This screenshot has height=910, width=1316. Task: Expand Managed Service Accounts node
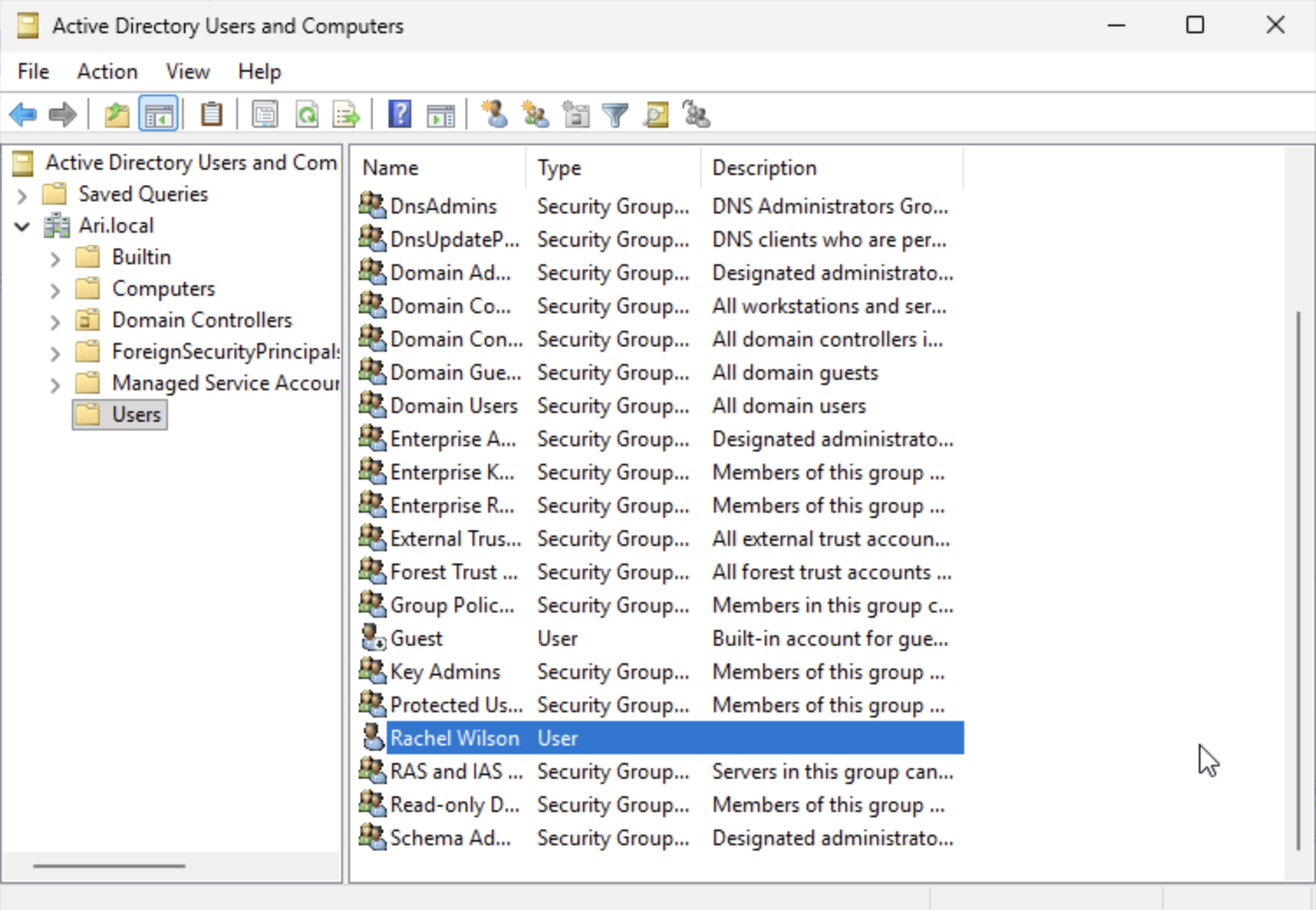(55, 385)
